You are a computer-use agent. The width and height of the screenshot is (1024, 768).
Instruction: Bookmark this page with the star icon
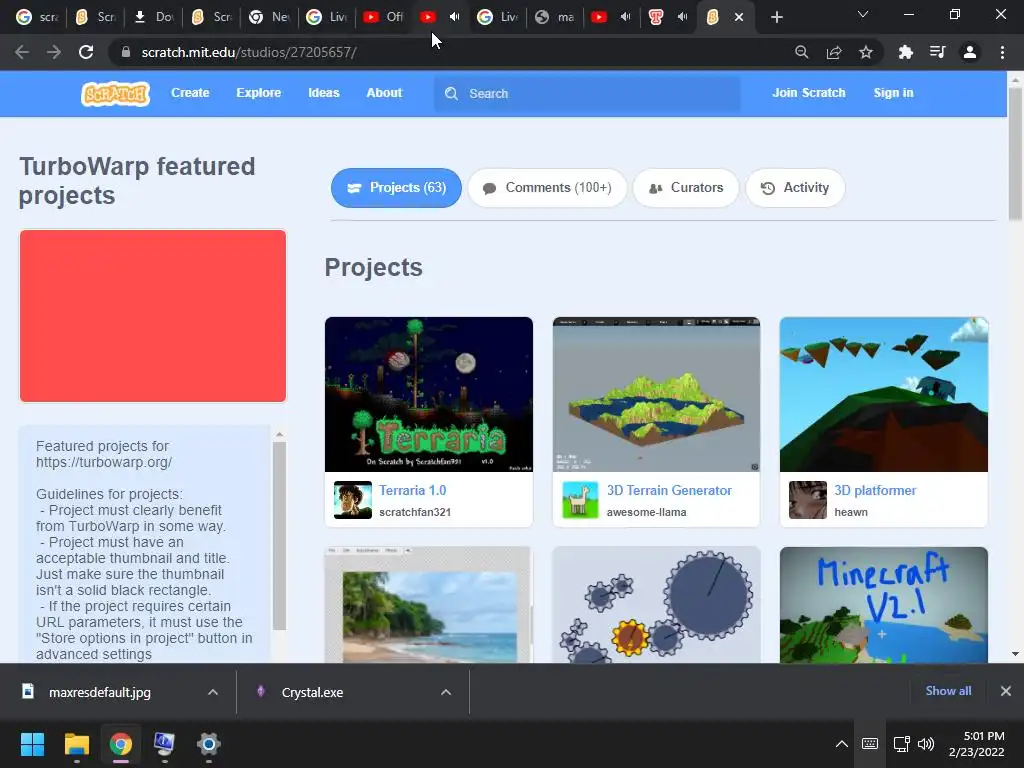tap(866, 52)
